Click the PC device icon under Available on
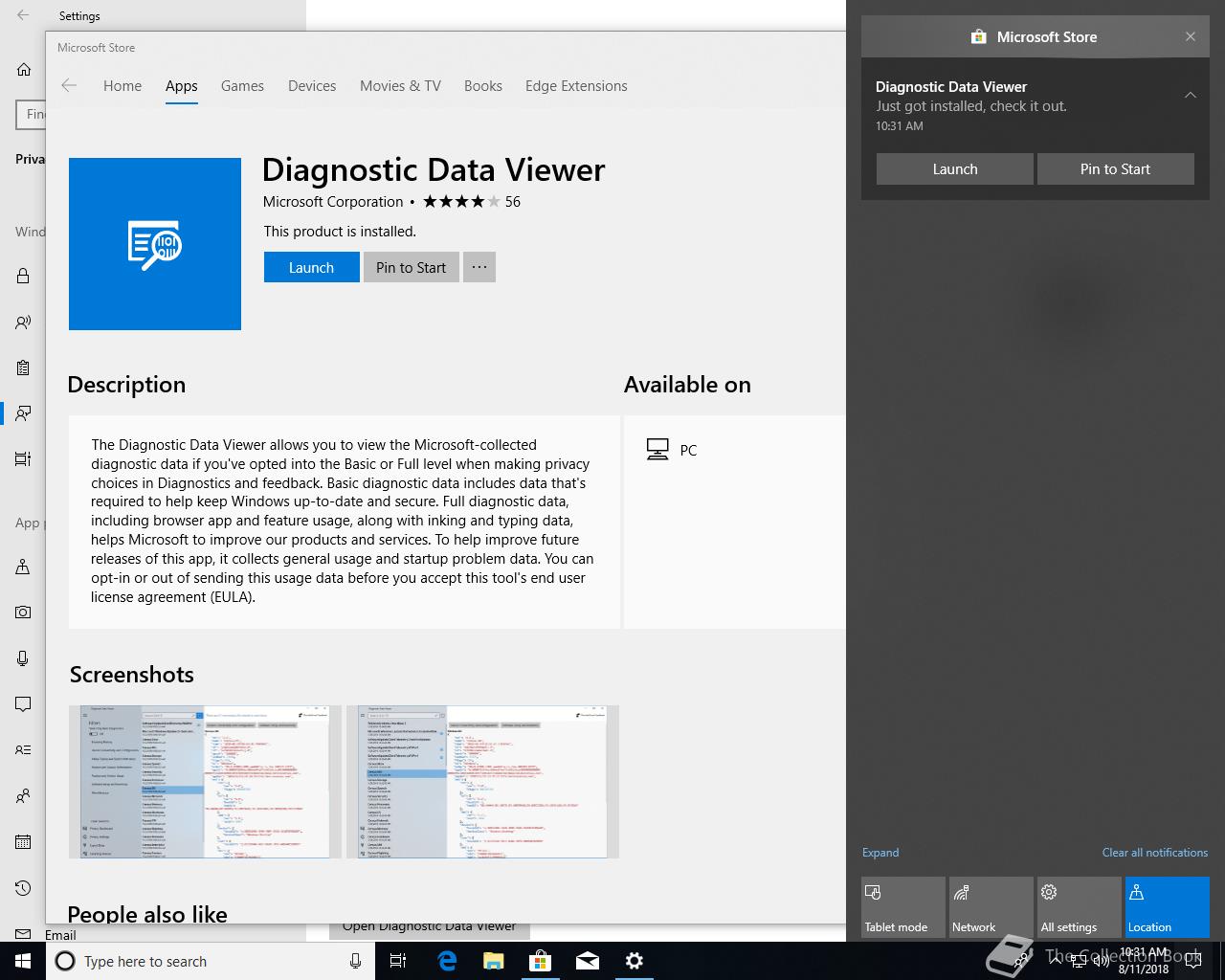Screen dimensions: 1225x980 point(657,450)
